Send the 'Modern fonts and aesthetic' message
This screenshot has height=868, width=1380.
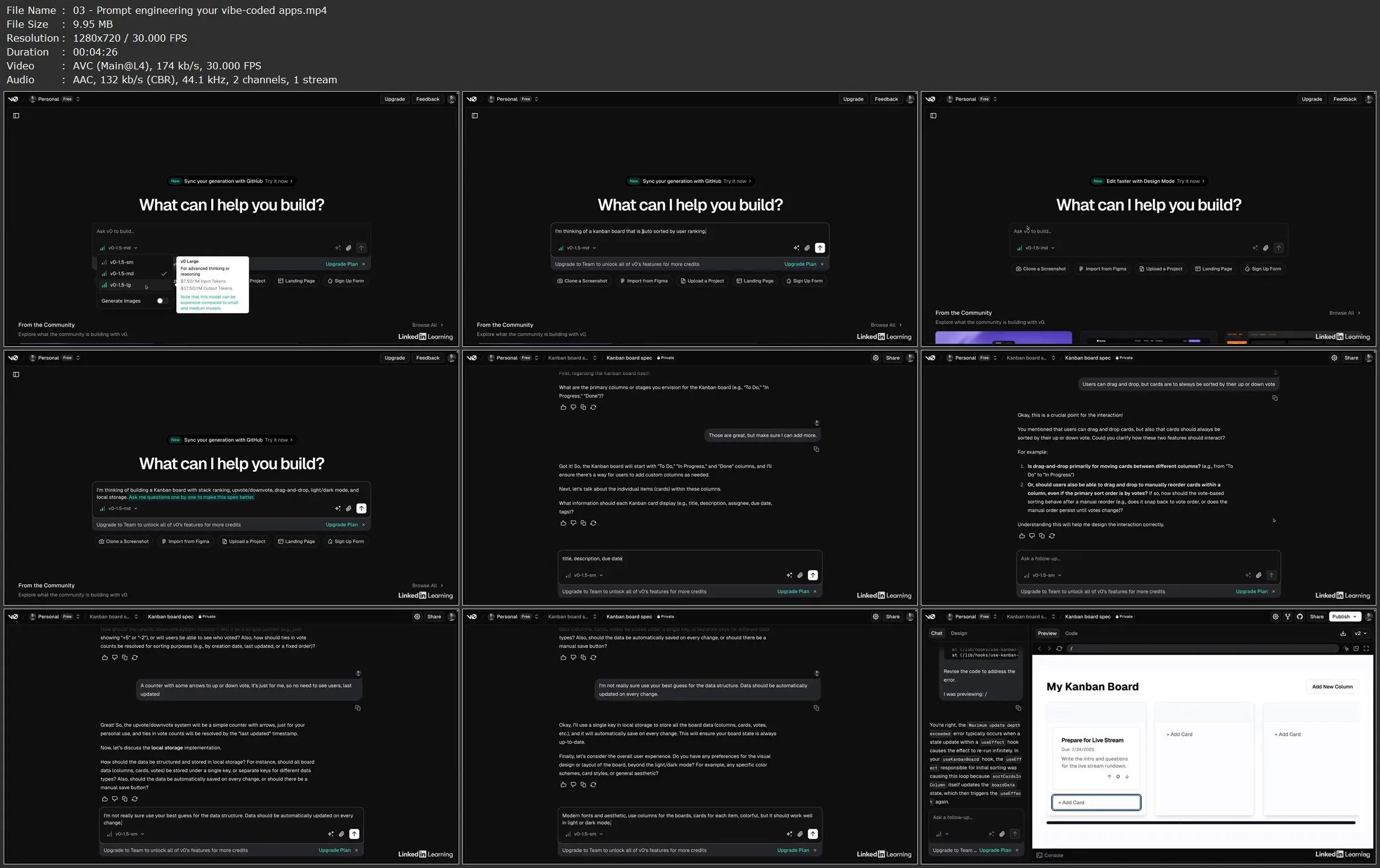(x=813, y=834)
